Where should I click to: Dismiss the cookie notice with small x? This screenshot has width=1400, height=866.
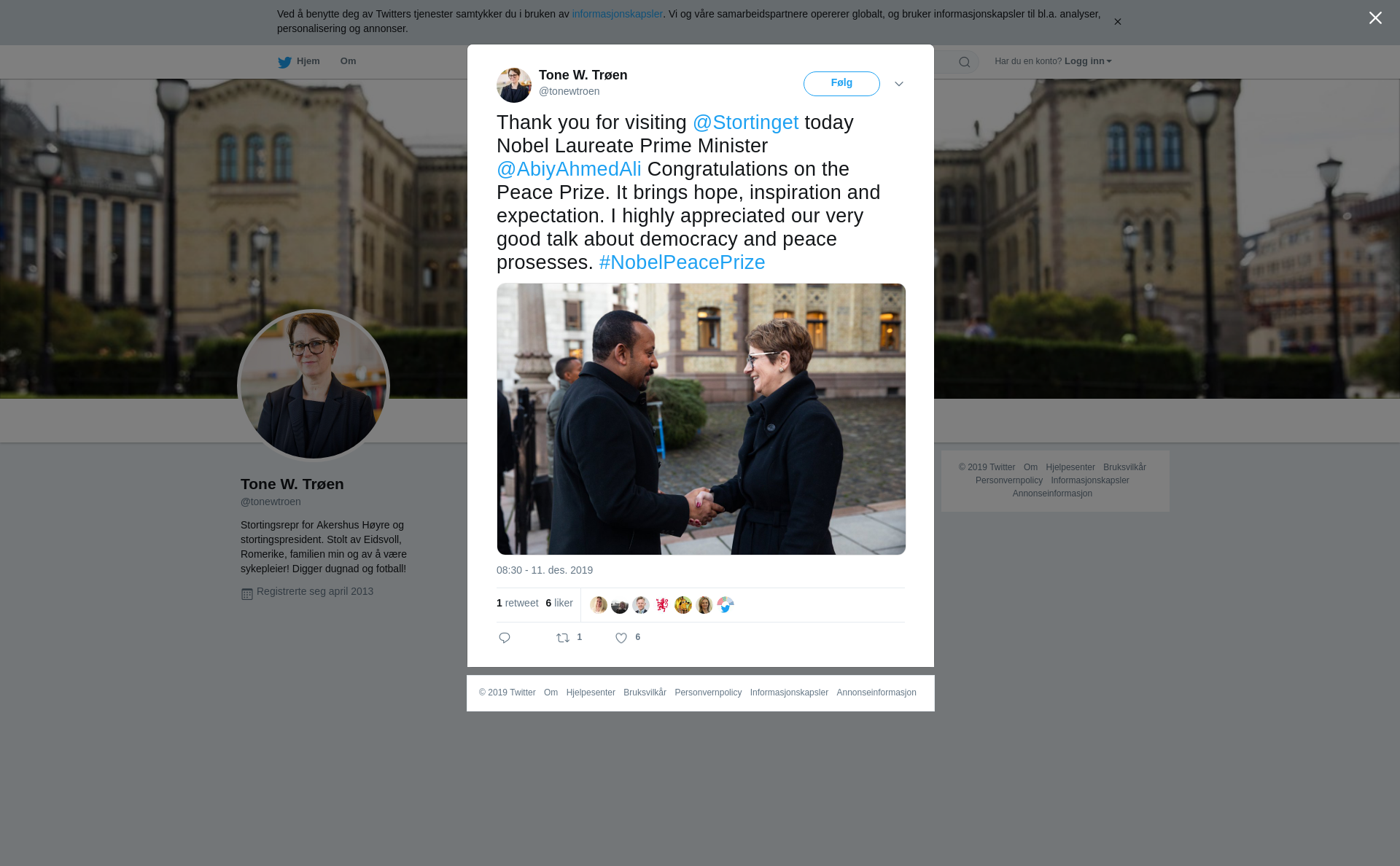pyautogui.click(x=1117, y=22)
